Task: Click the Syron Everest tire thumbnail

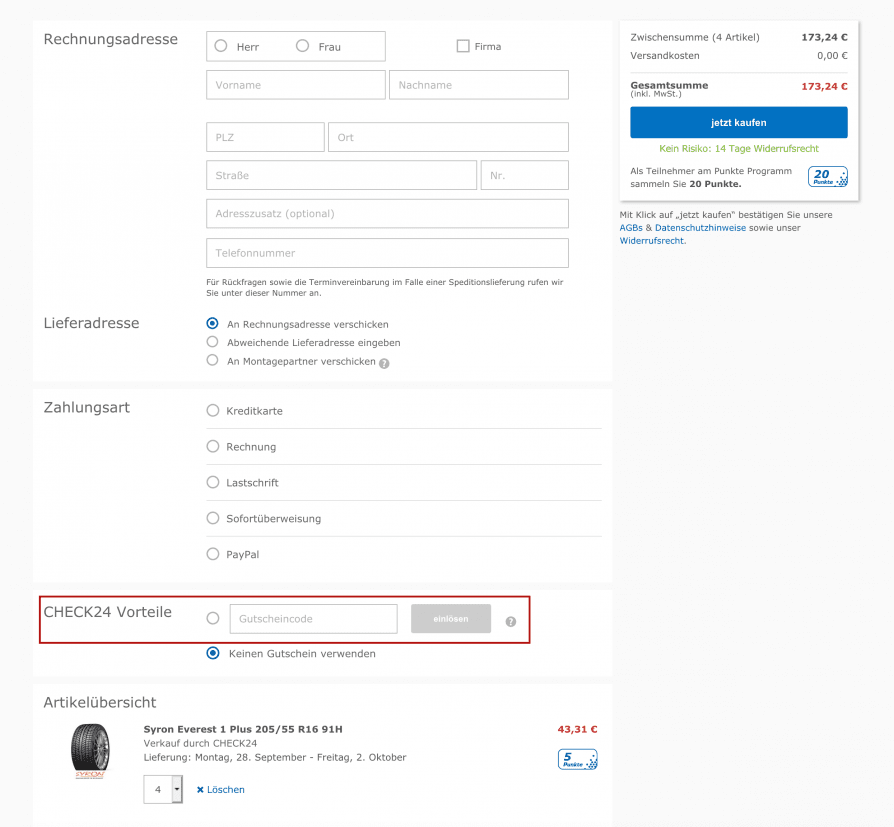Action: coord(90,751)
